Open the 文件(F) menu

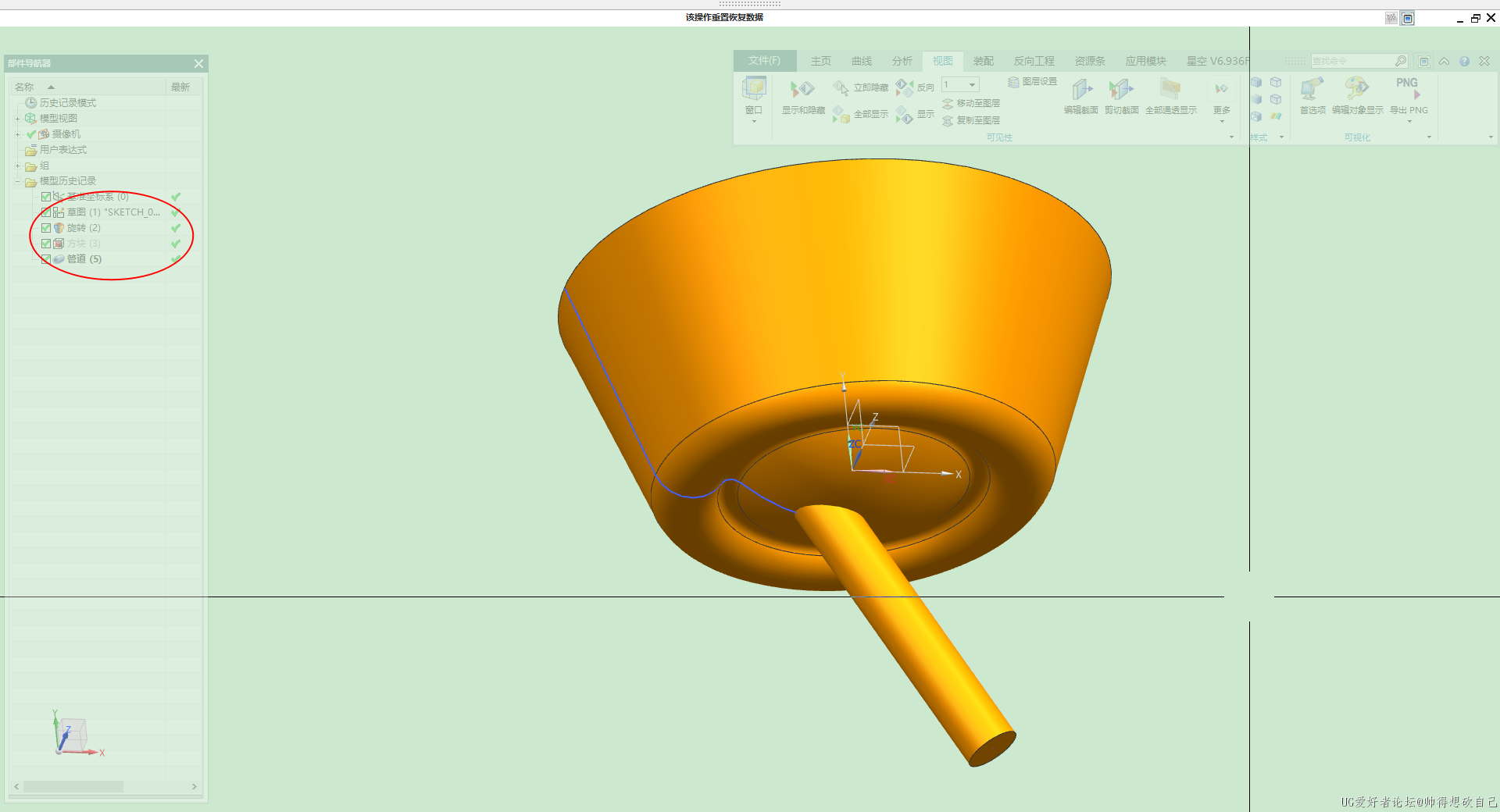tap(764, 61)
